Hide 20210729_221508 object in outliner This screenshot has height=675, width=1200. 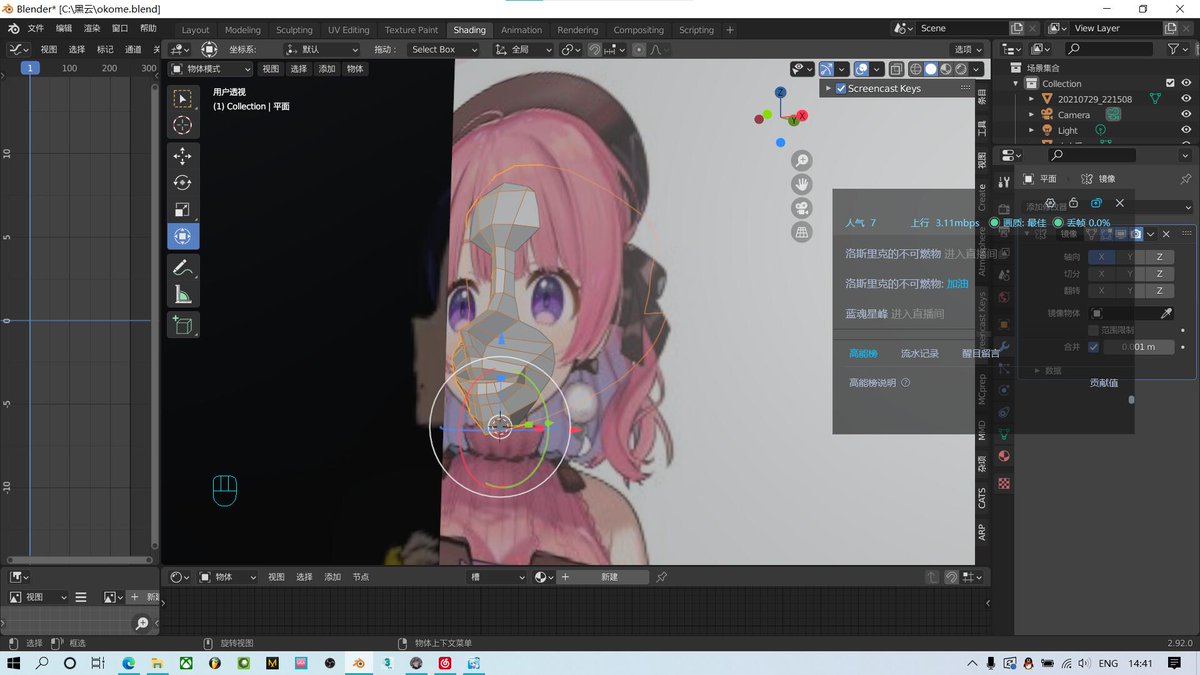pos(1186,99)
